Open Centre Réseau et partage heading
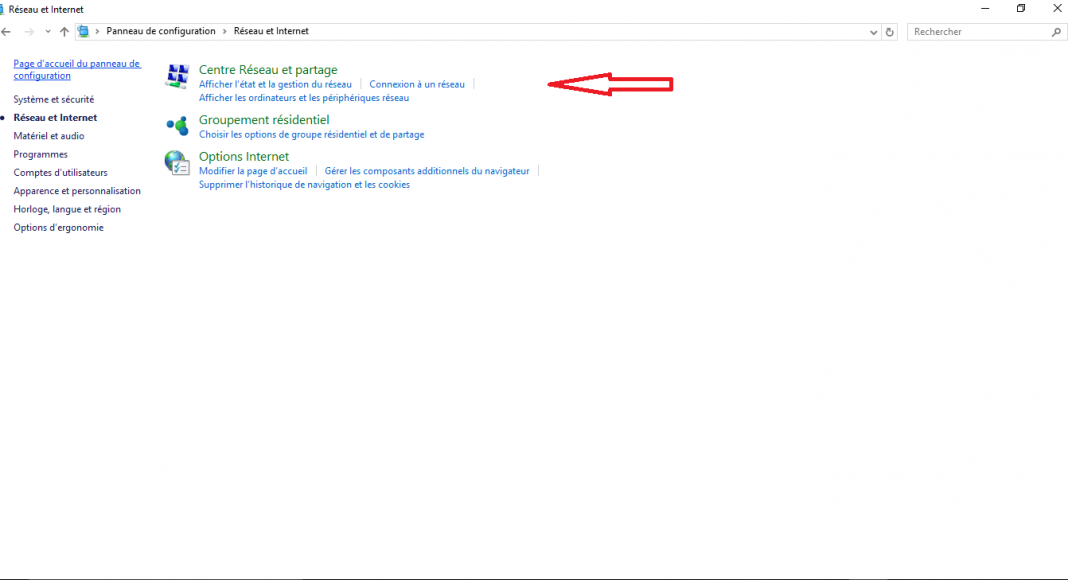 (268, 69)
